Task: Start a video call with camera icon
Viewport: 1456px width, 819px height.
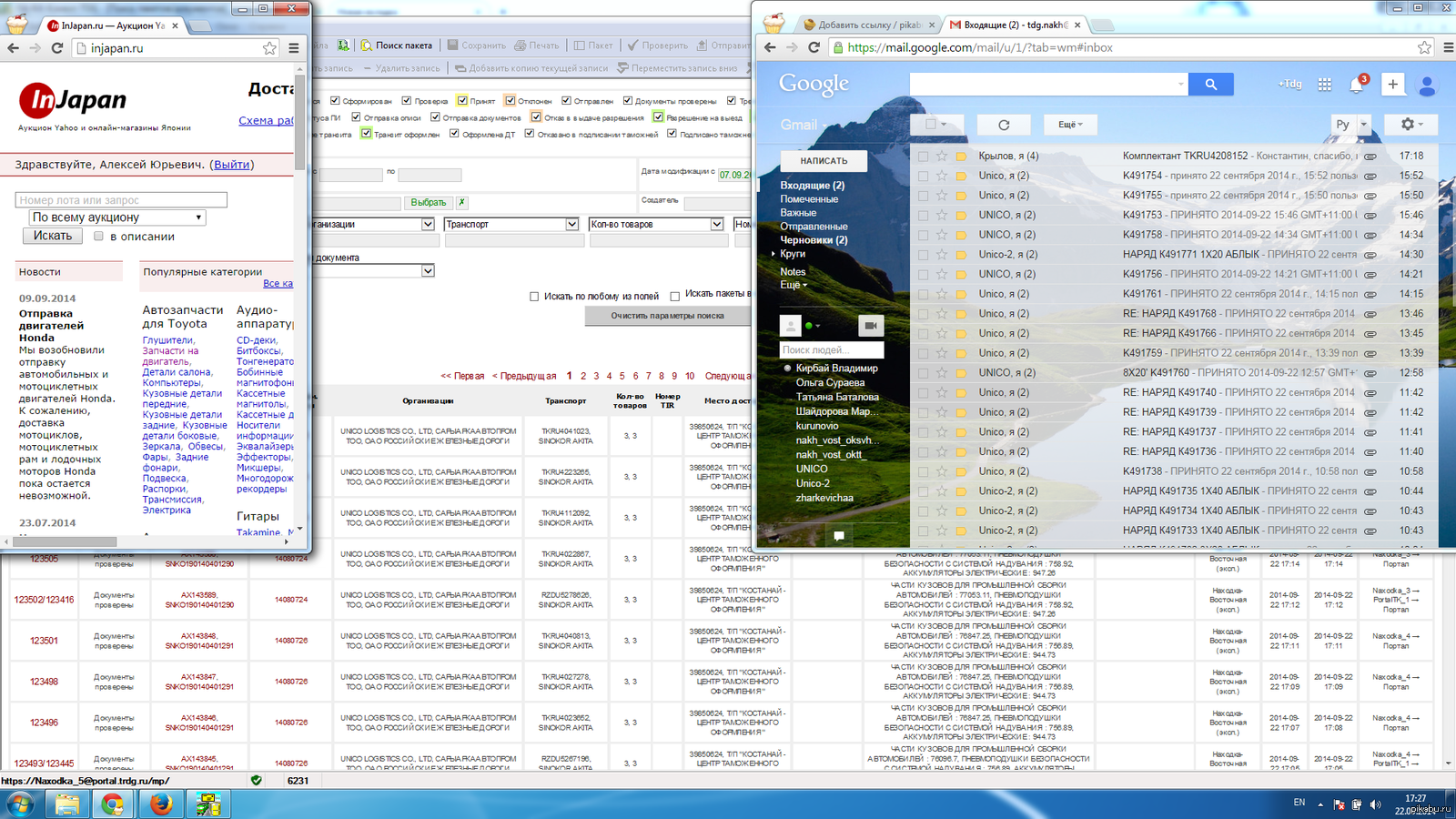Action: point(870,325)
